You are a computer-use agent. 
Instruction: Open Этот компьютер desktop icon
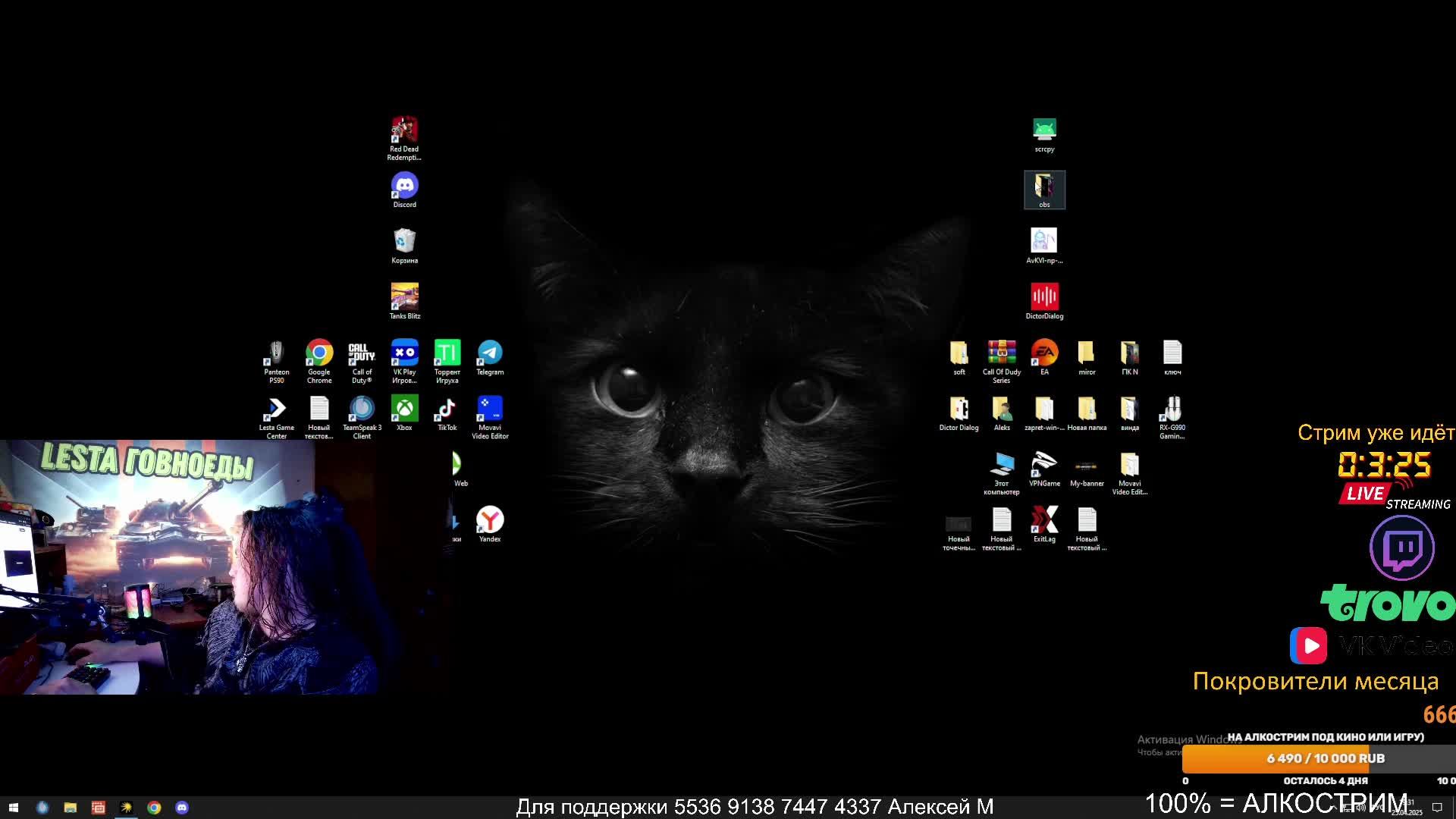tap(1002, 465)
